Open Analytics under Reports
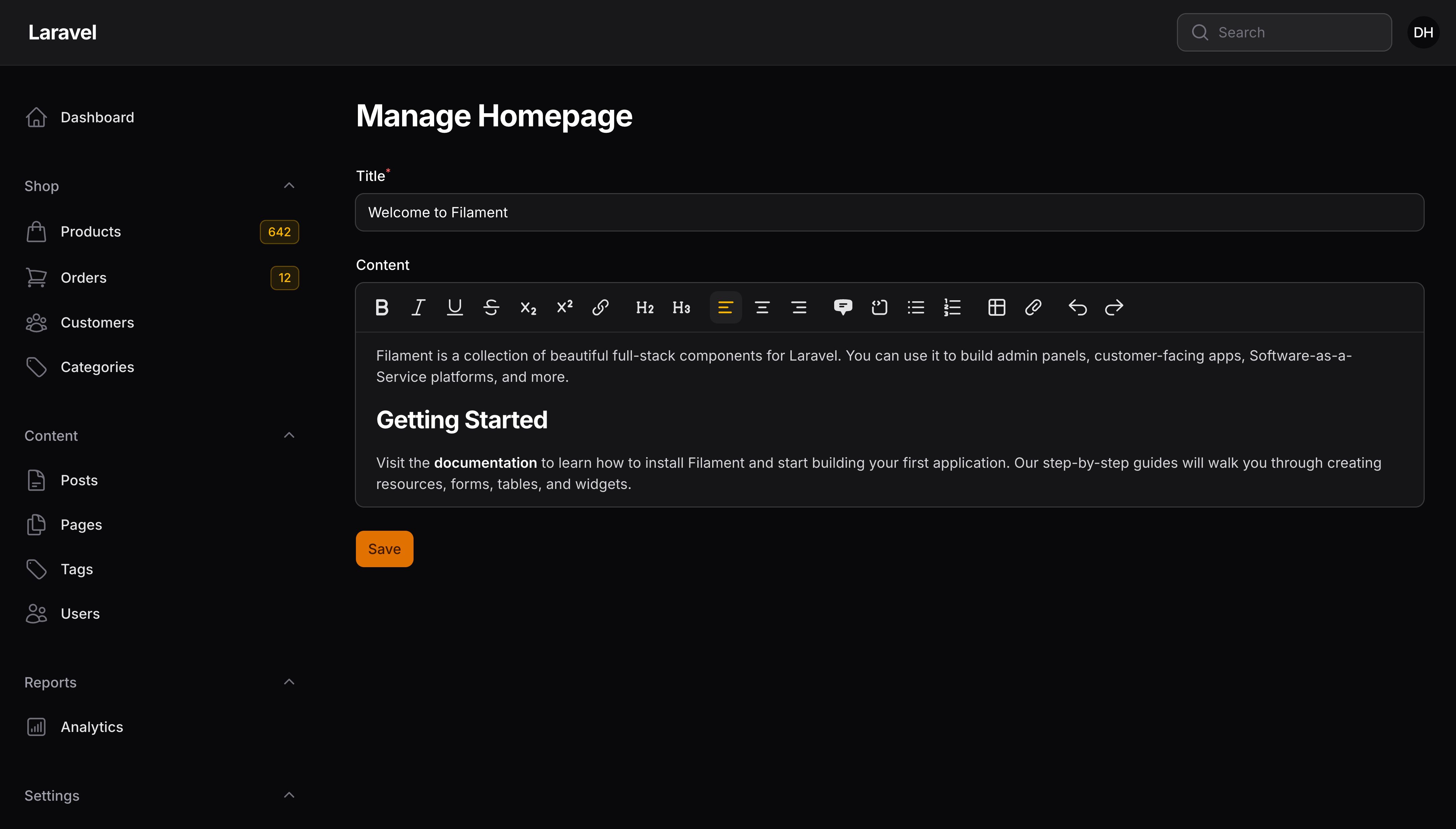 162,727
